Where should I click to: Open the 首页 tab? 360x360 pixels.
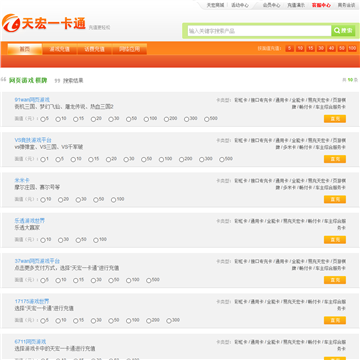pos(25,49)
